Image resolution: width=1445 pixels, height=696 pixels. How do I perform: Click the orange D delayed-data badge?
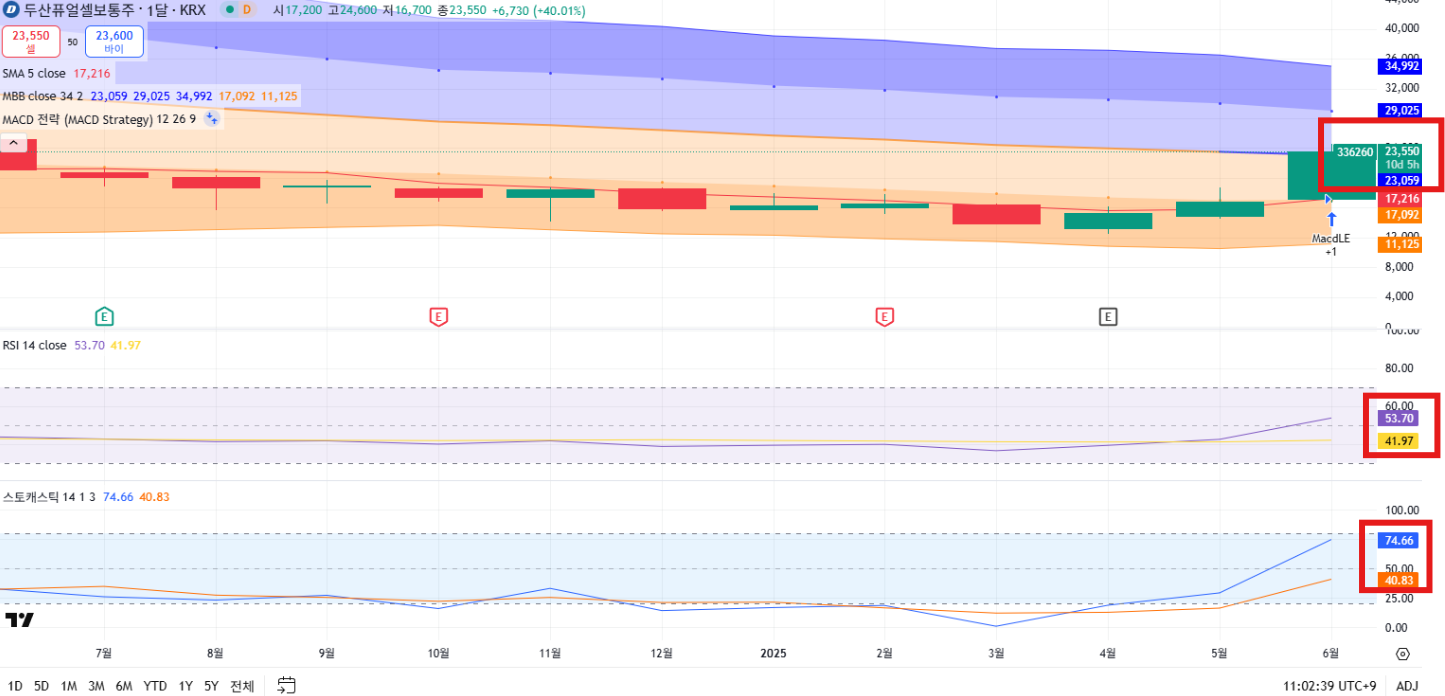(248, 10)
